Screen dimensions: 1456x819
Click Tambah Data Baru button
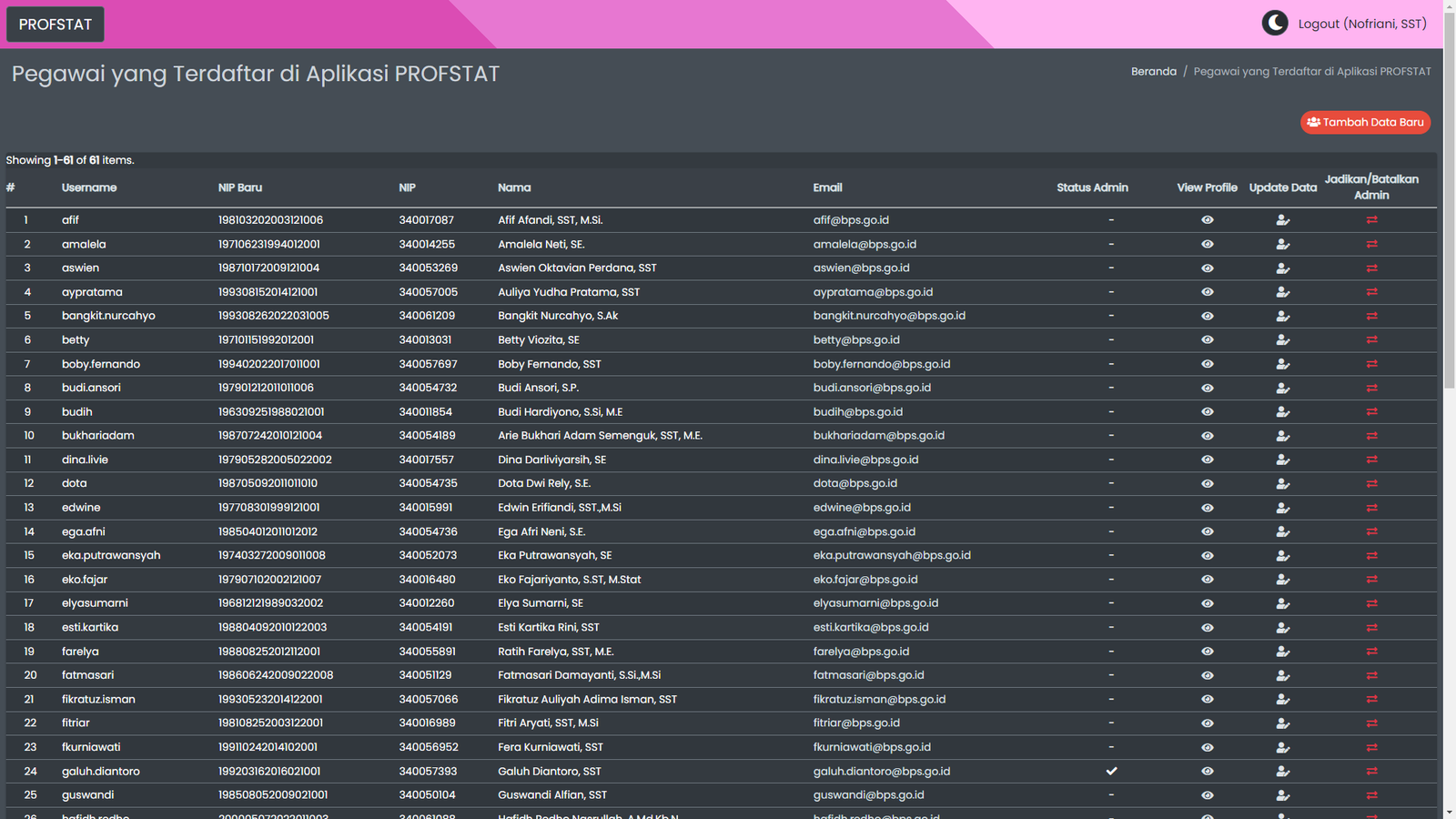click(x=1365, y=122)
